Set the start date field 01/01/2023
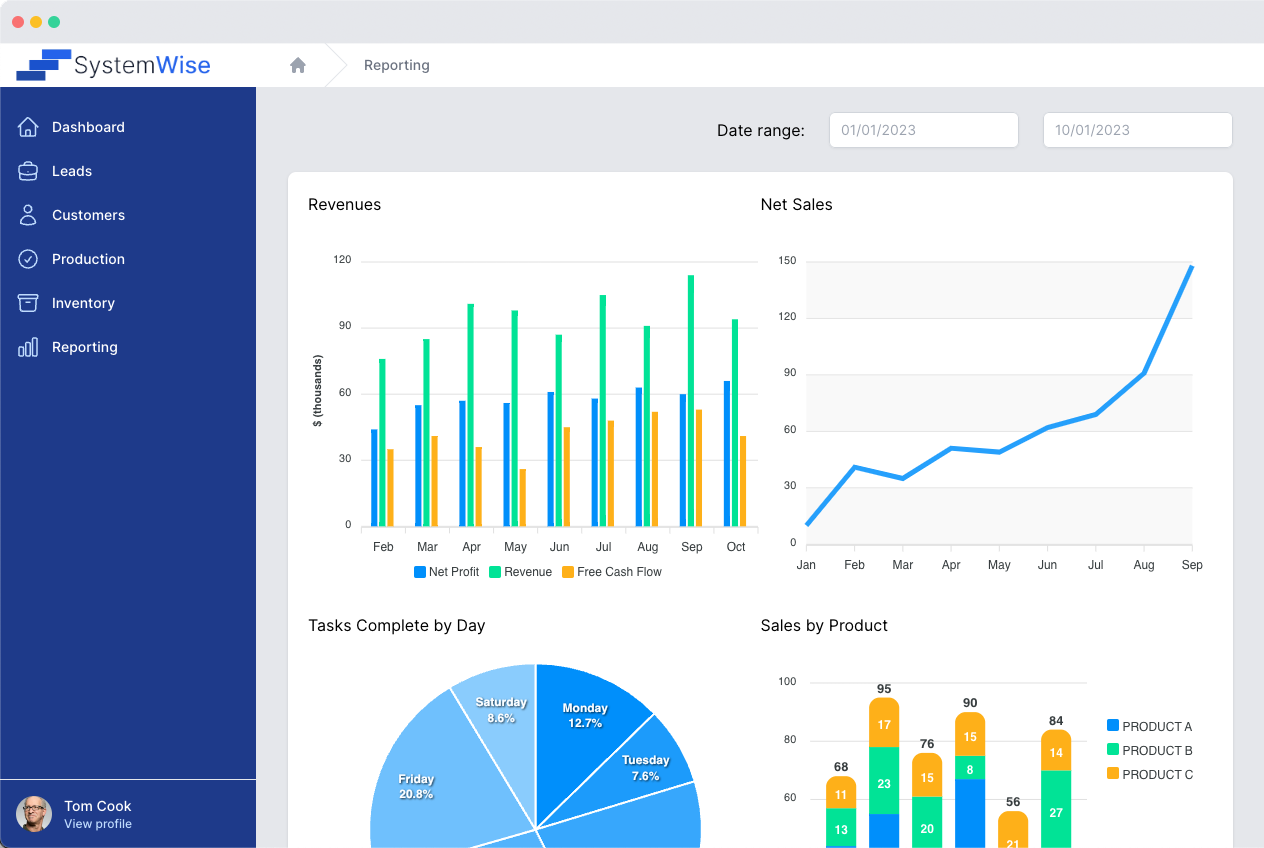The height and width of the screenshot is (848, 1264). coord(924,130)
